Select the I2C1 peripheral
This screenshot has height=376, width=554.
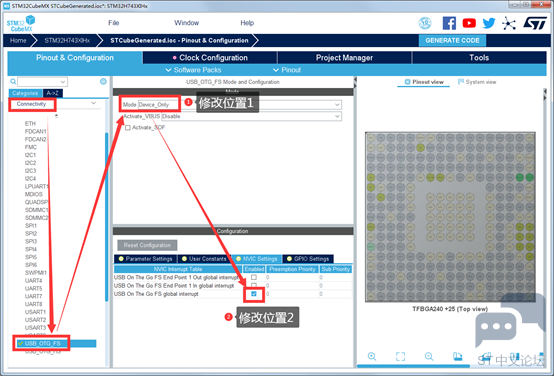point(30,155)
